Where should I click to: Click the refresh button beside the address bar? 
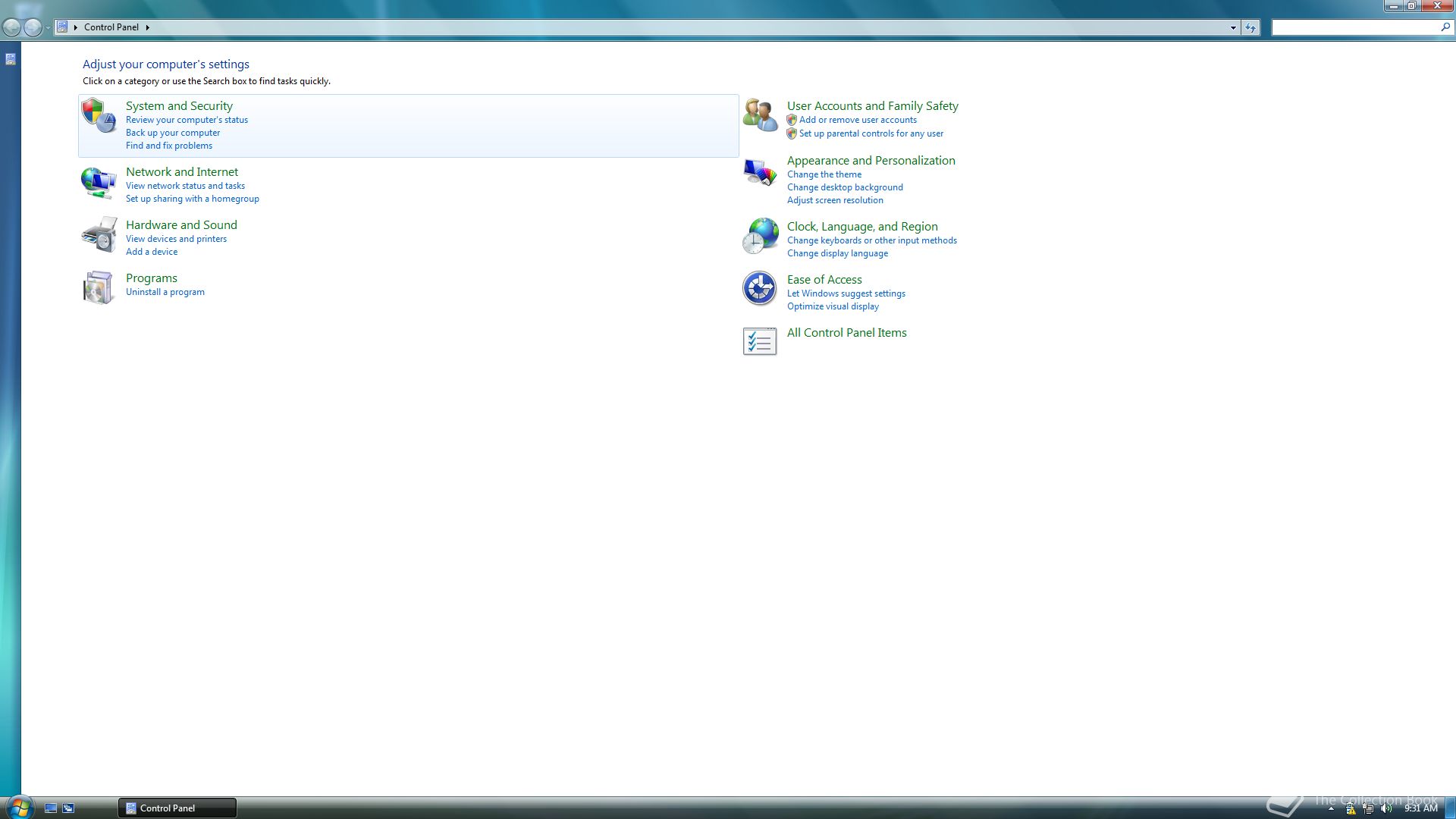pyautogui.click(x=1250, y=27)
